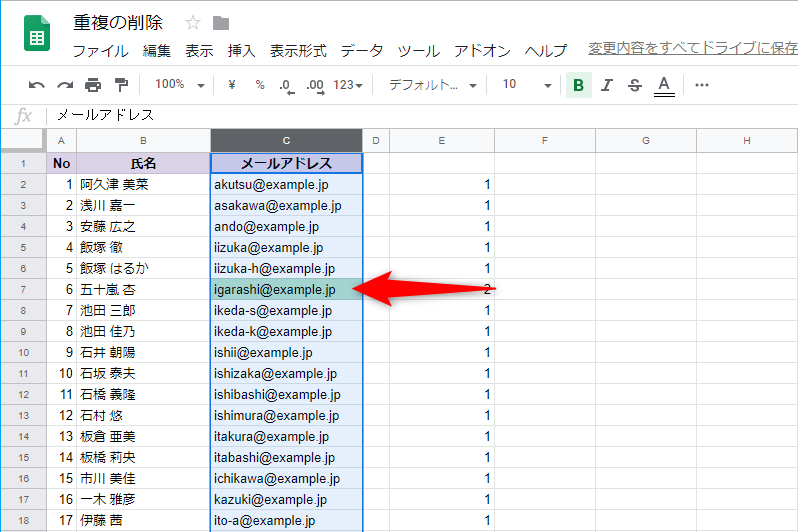Select cell ishibashi@example.jp
Image resolution: width=798 pixels, height=532 pixels.
click(x=287, y=395)
